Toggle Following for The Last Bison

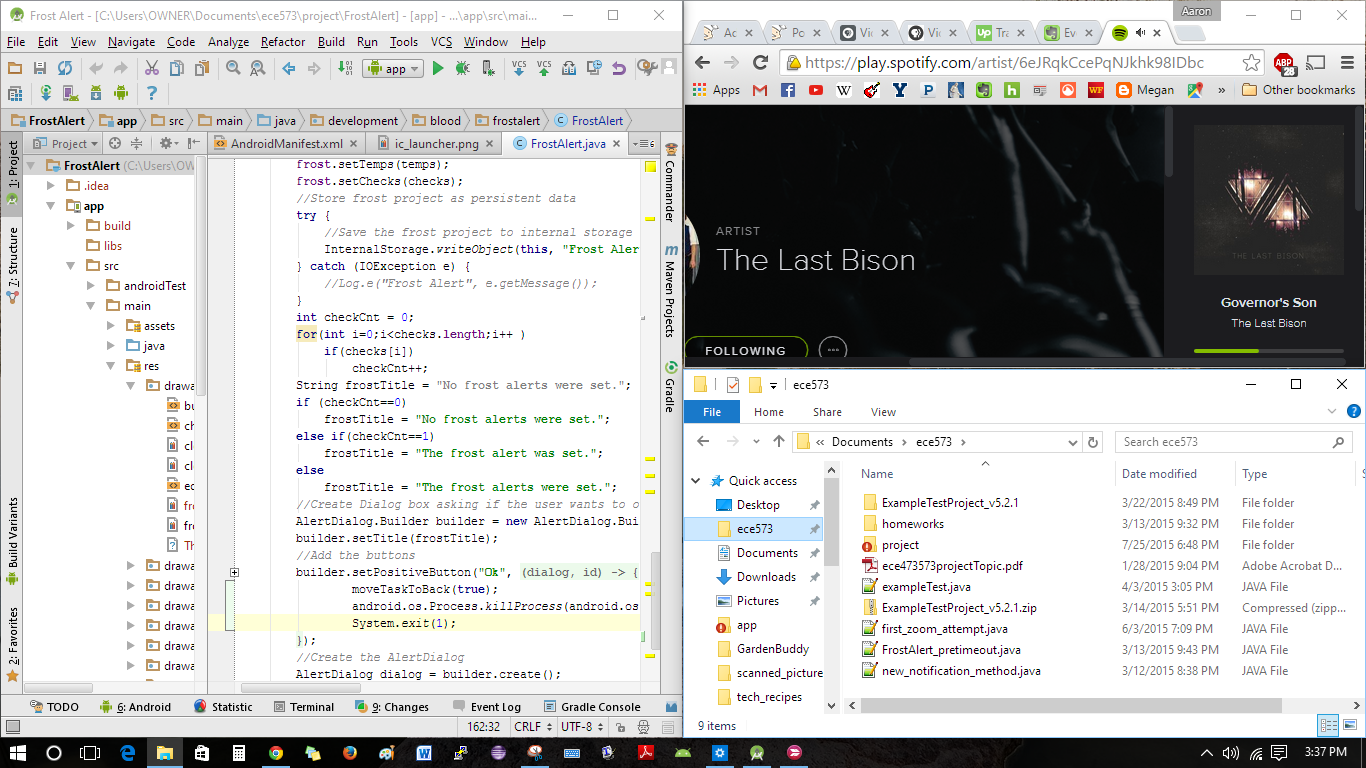[746, 349]
